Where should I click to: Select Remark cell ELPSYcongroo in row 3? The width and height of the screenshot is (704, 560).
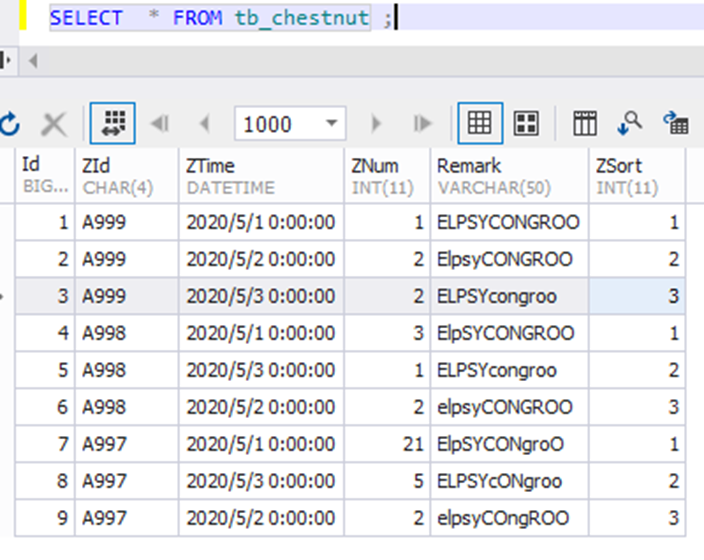510,296
